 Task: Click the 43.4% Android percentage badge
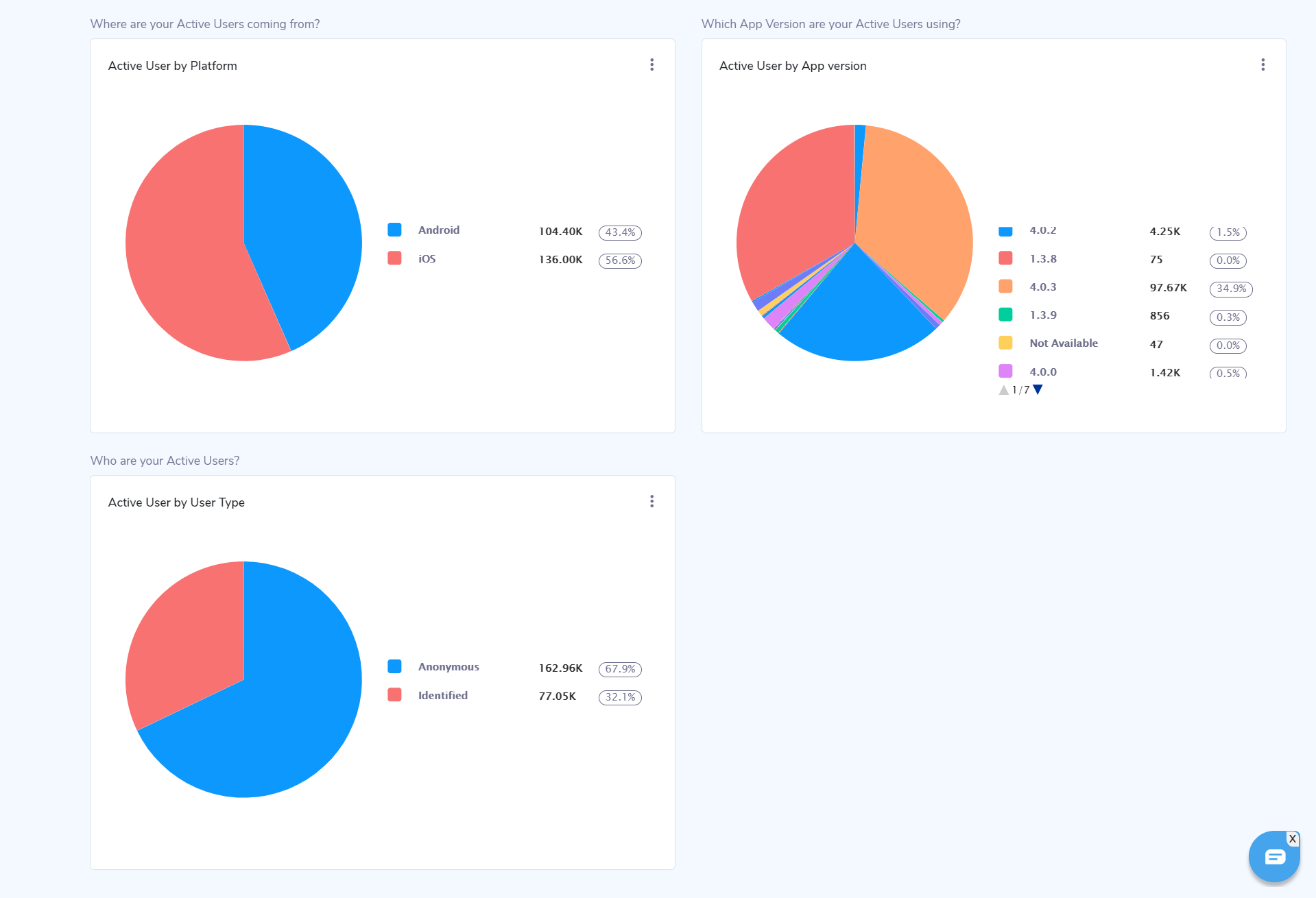click(620, 232)
